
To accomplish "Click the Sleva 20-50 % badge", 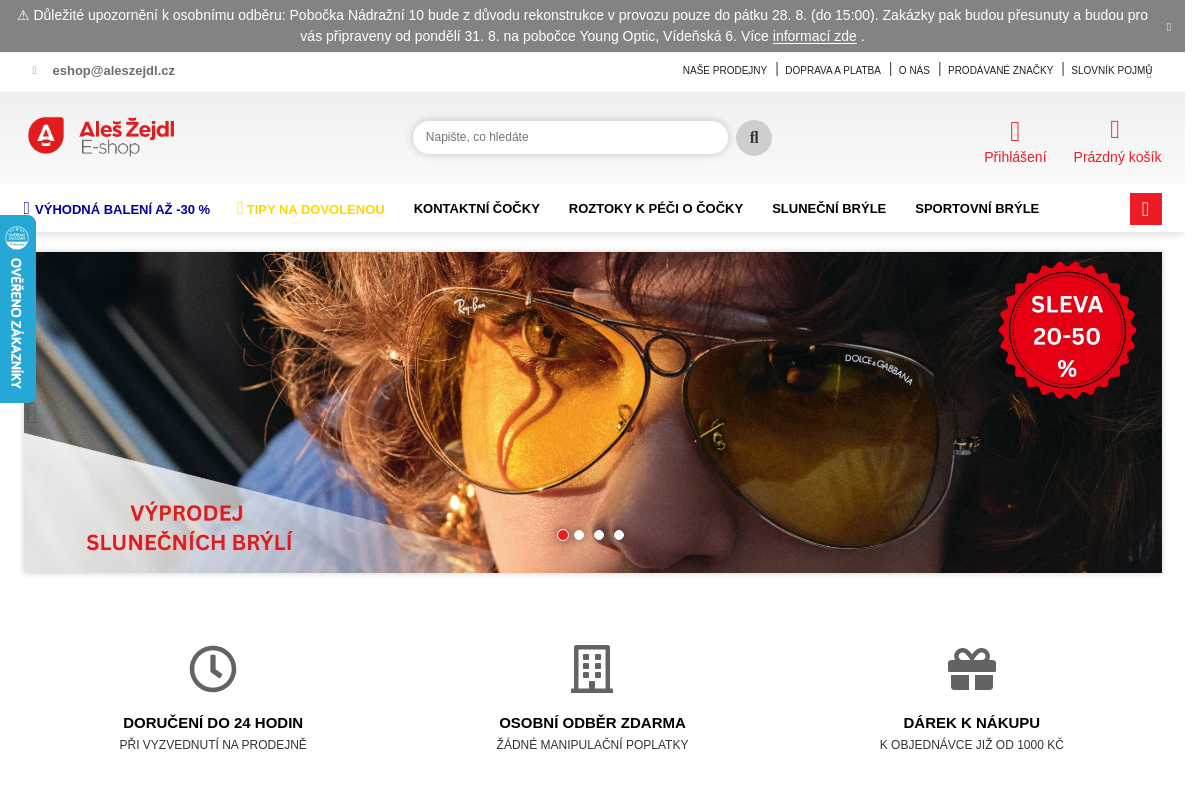I will click(1067, 330).
